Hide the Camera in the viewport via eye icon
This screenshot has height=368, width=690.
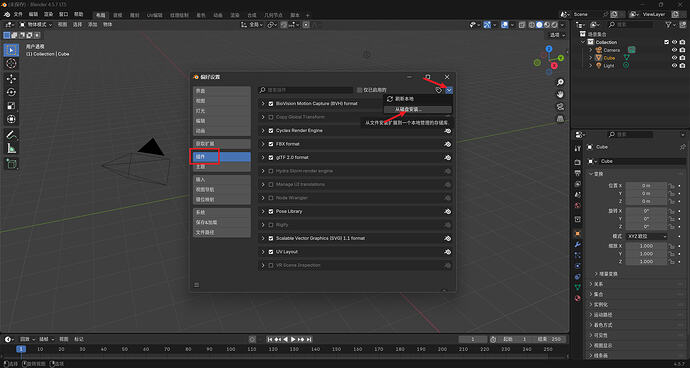[x=674, y=50]
